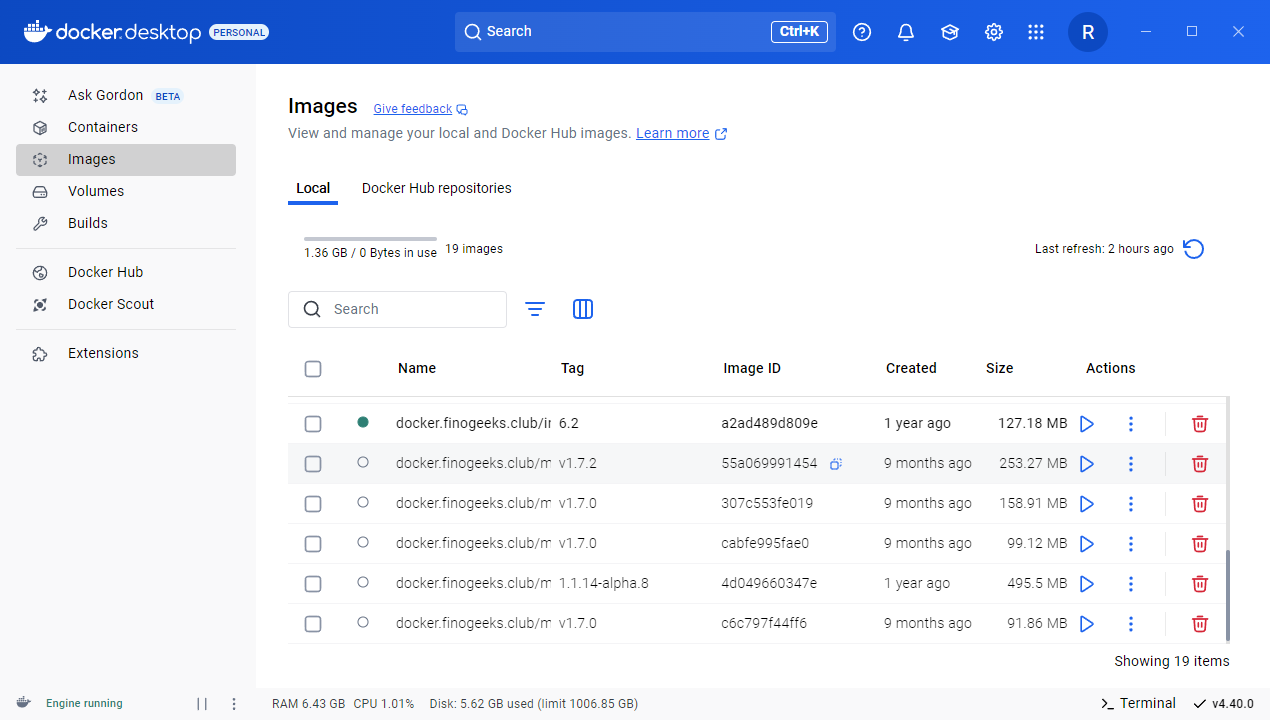Viewport: 1270px width, 720px height.
Task: Open Docker Hub in sidebar
Action: [x=126, y=272]
